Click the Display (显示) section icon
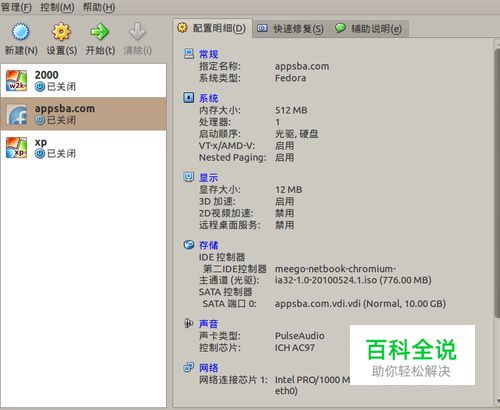 [x=189, y=177]
